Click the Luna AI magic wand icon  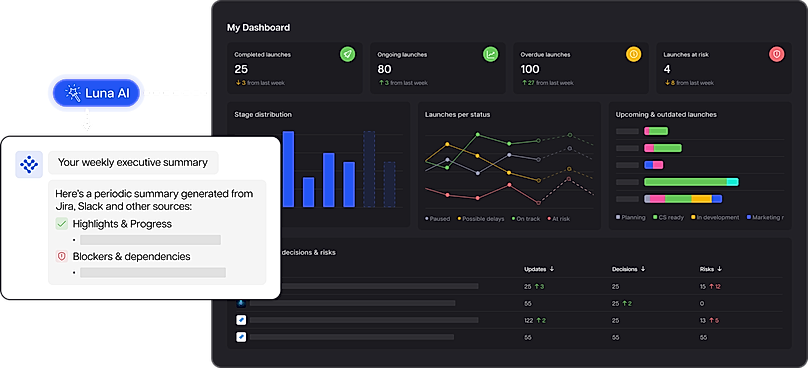pos(73,93)
